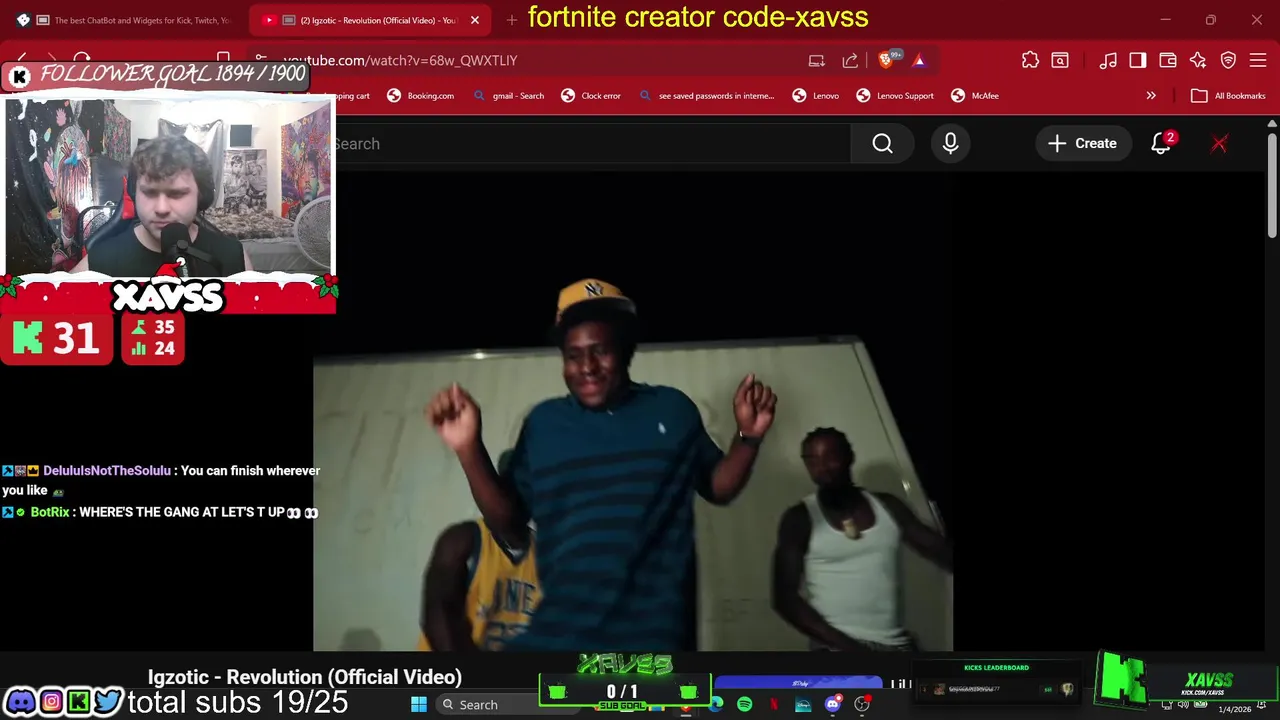Viewport: 1280px width, 720px height.
Task: Open Discord from the taskbar
Action: tap(833, 705)
